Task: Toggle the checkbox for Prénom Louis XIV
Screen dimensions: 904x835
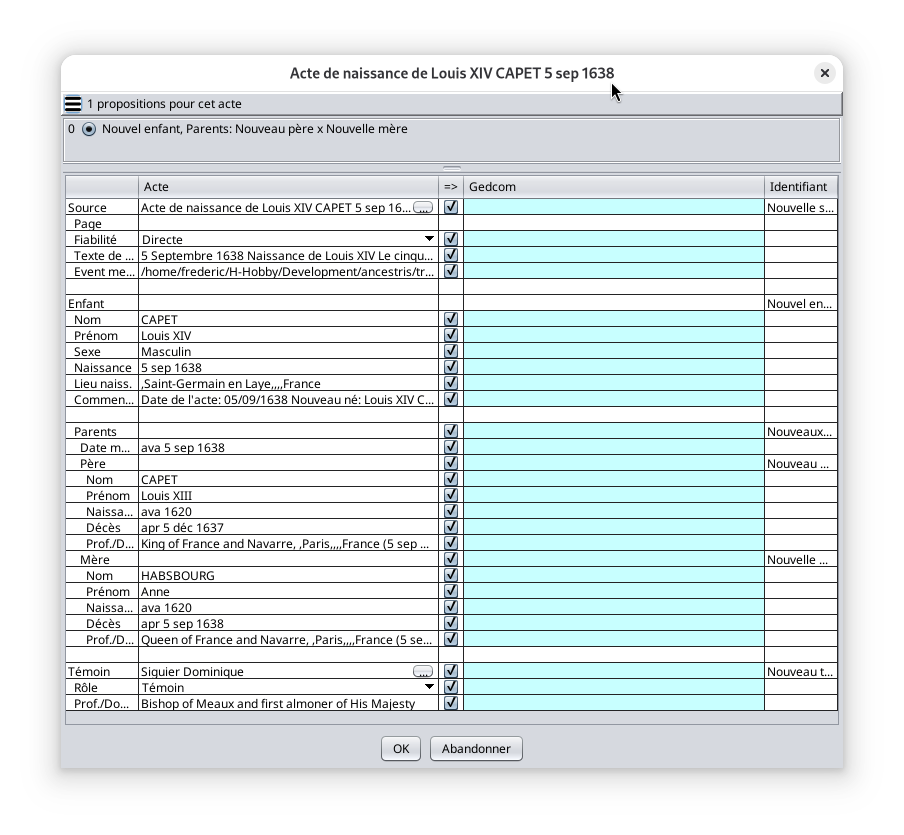Action: point(451,335)
